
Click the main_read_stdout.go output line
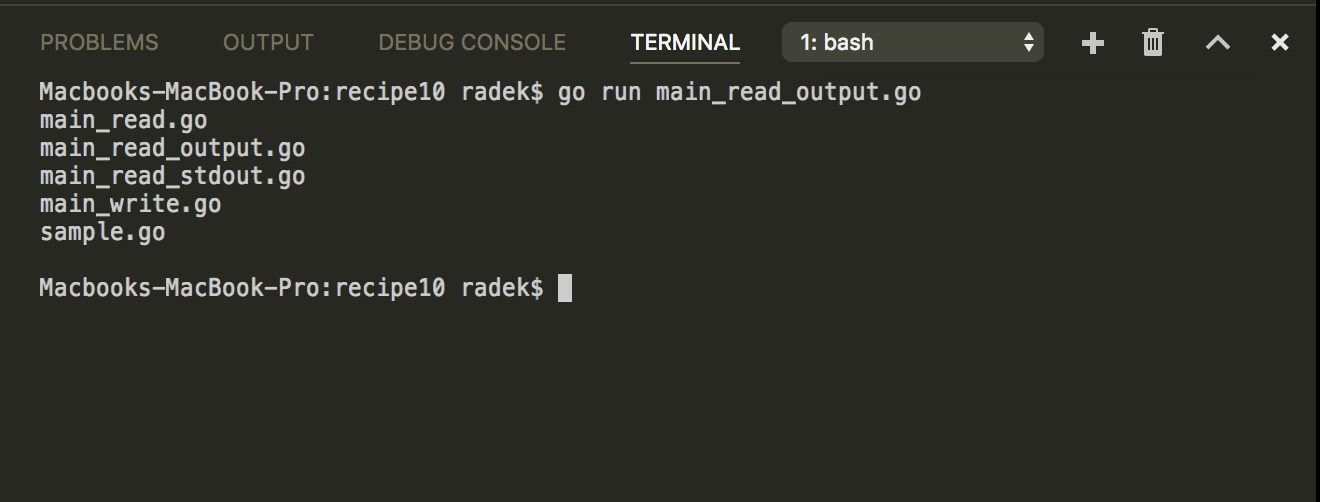click(x=173, y=177)
